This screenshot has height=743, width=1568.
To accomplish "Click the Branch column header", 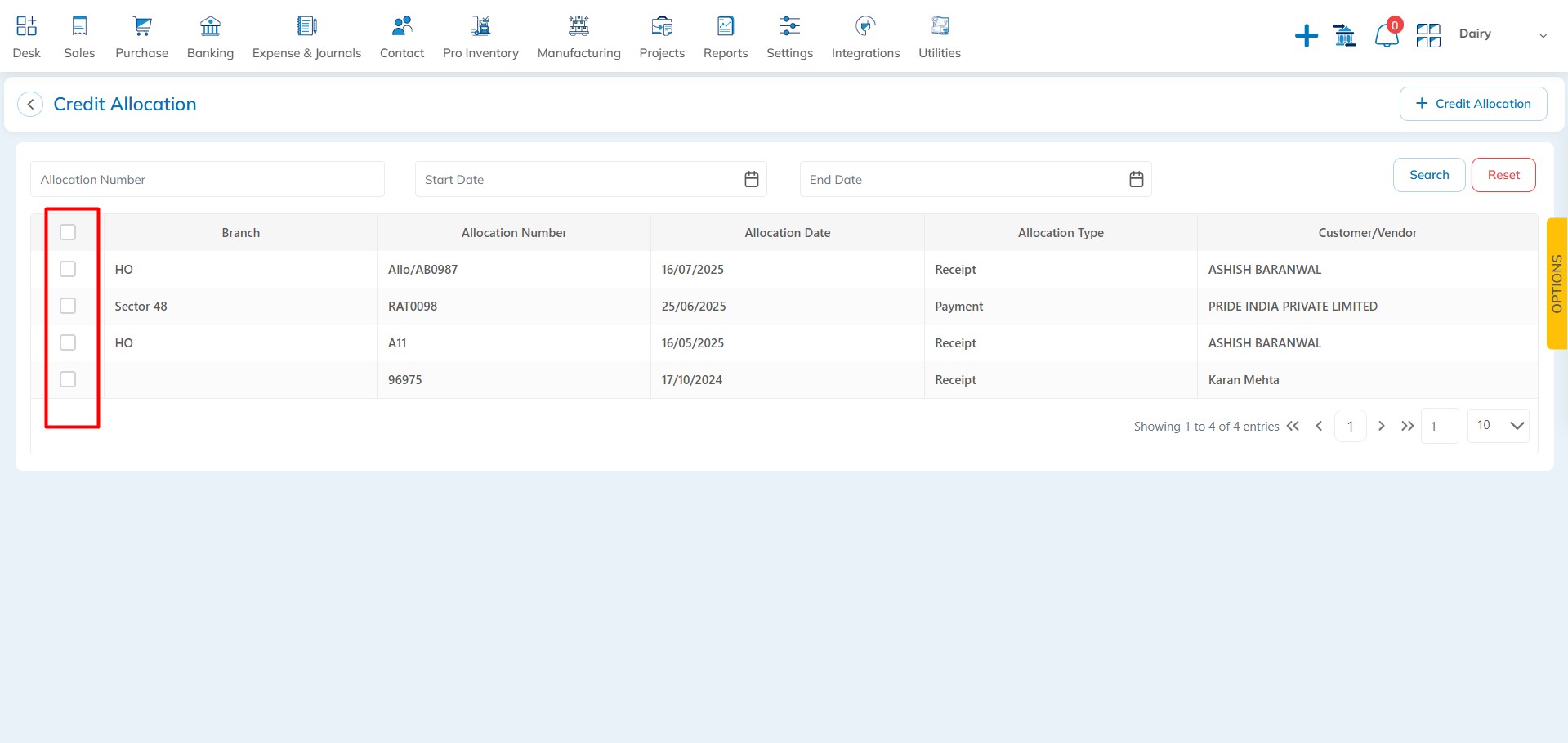I will coord(241,233).
